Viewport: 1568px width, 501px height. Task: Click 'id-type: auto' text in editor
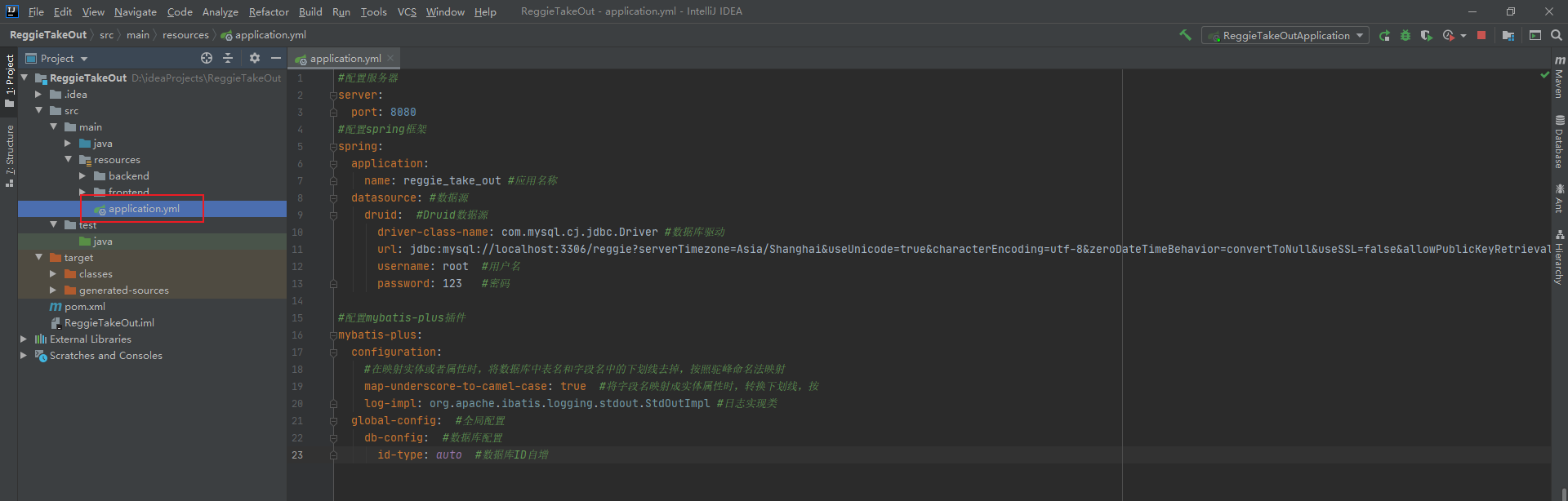click(419, 455)
